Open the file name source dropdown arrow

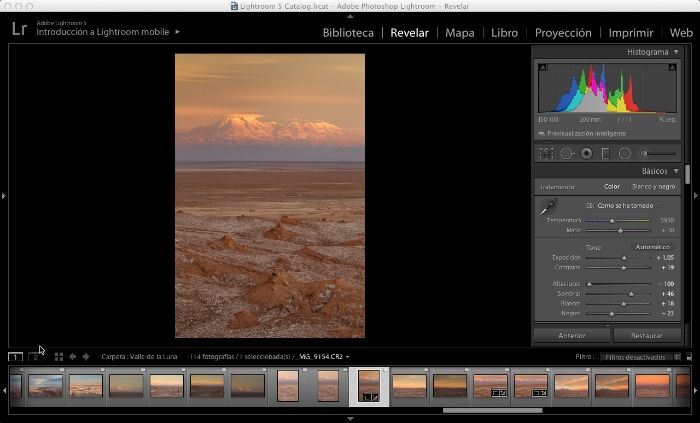[347, 357]
